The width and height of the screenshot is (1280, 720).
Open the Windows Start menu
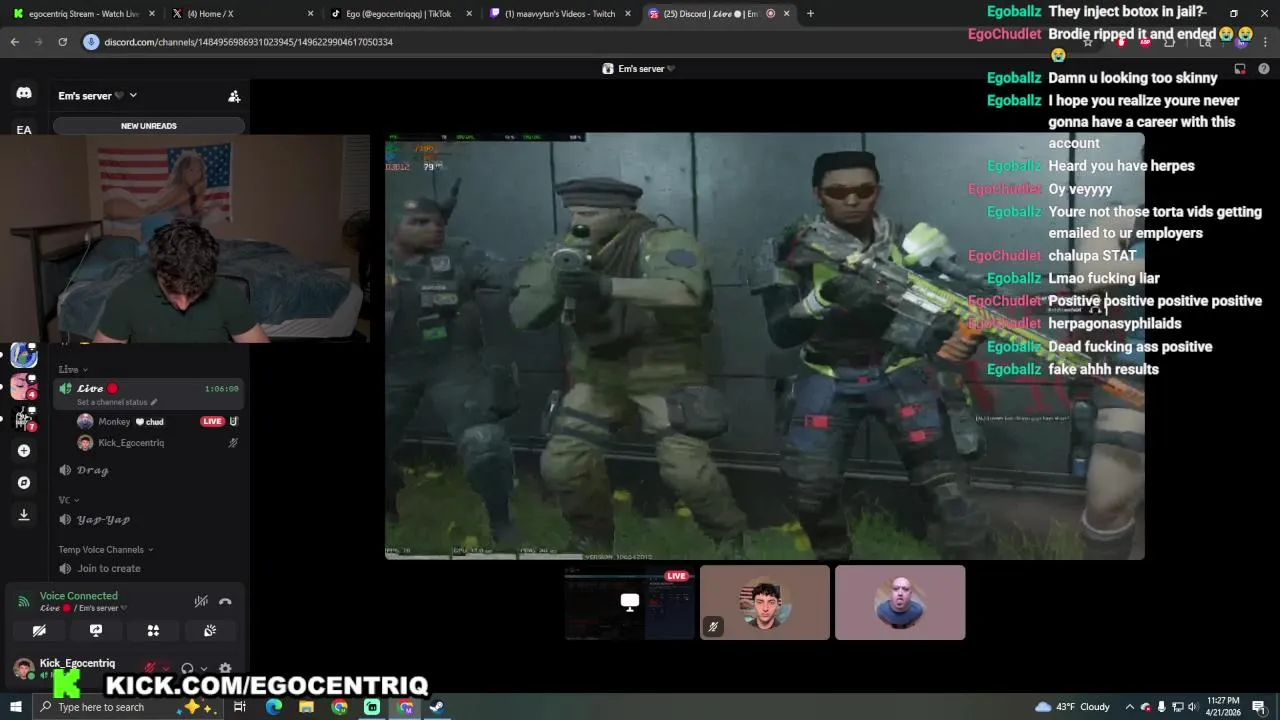tap(15, 707)
